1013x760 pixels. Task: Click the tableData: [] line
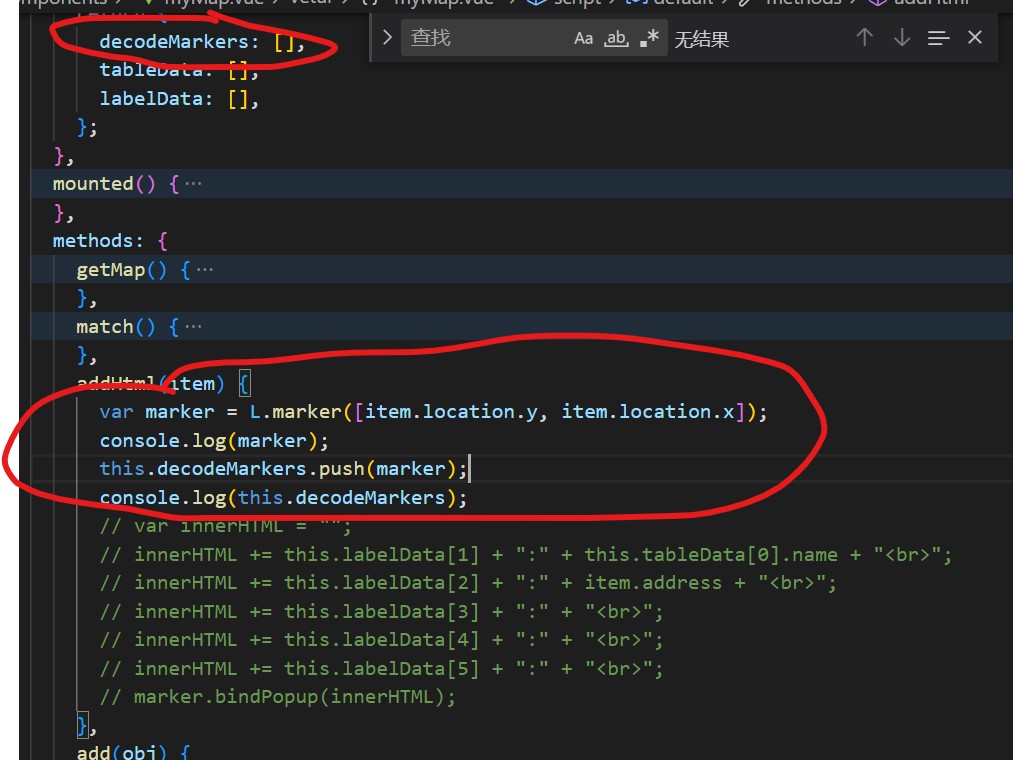point(179,70)
